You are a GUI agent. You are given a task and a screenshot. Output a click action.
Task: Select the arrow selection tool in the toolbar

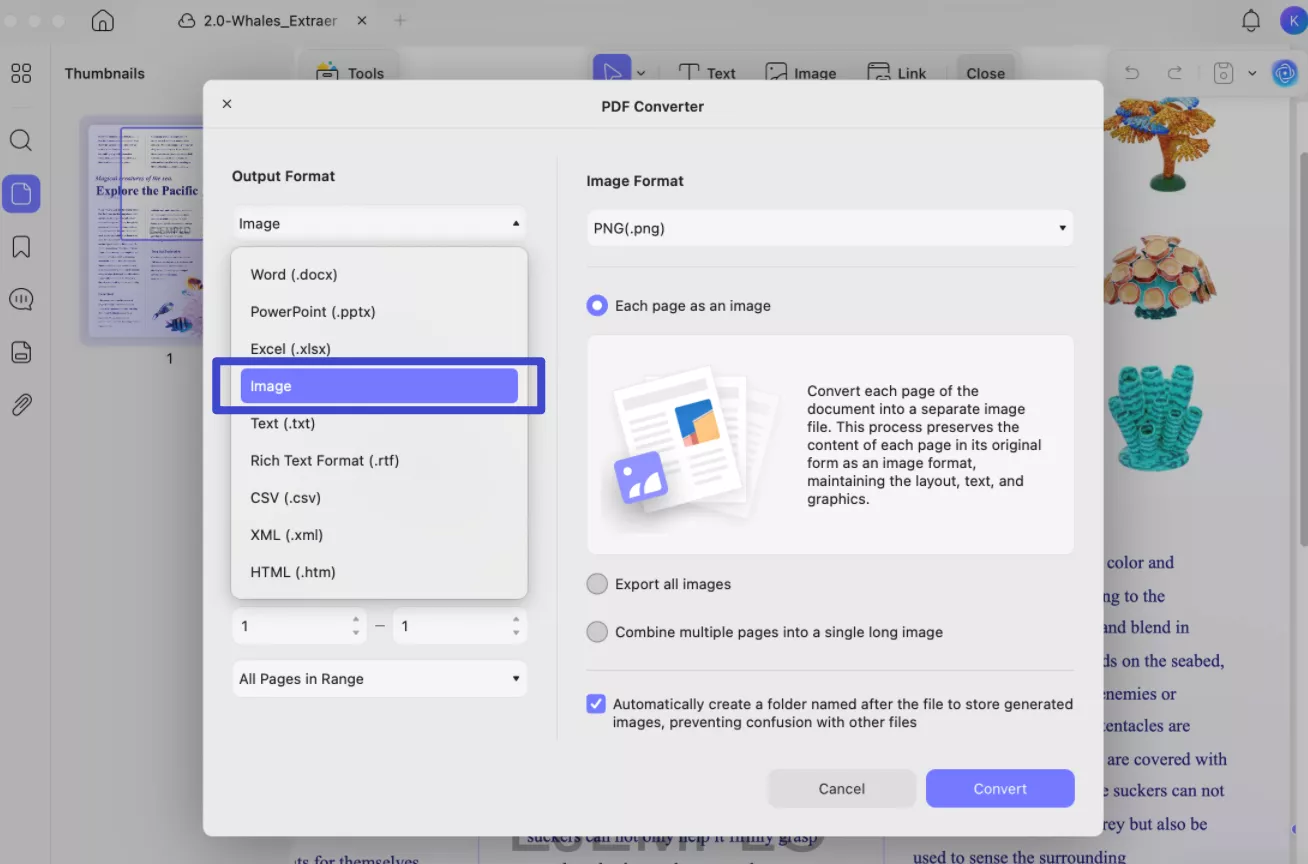click(x=612, y=71)
